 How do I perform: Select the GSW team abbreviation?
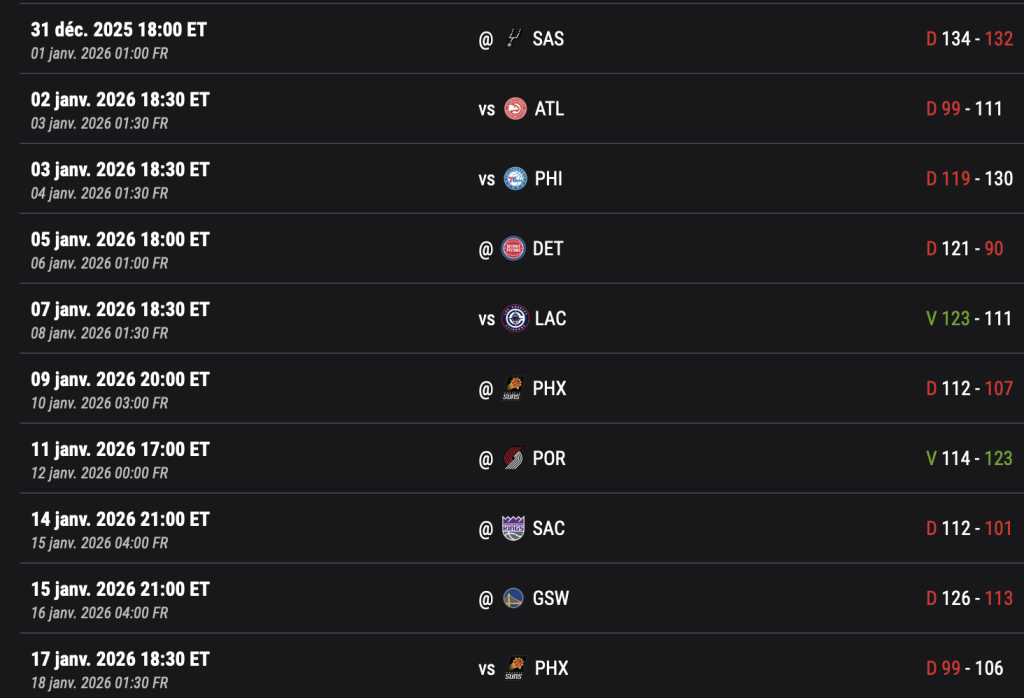click(551, 598)
